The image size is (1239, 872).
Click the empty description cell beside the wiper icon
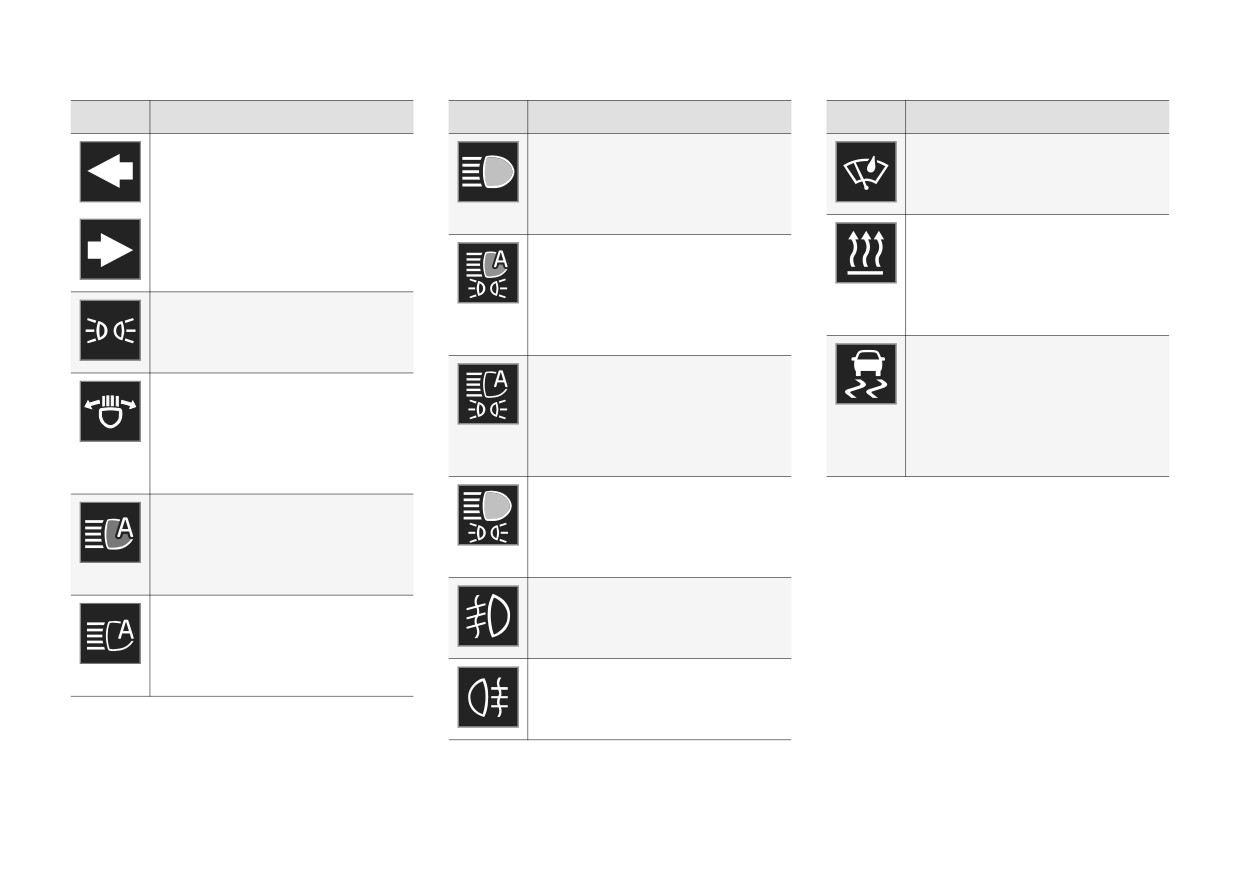pos(1037,174)
